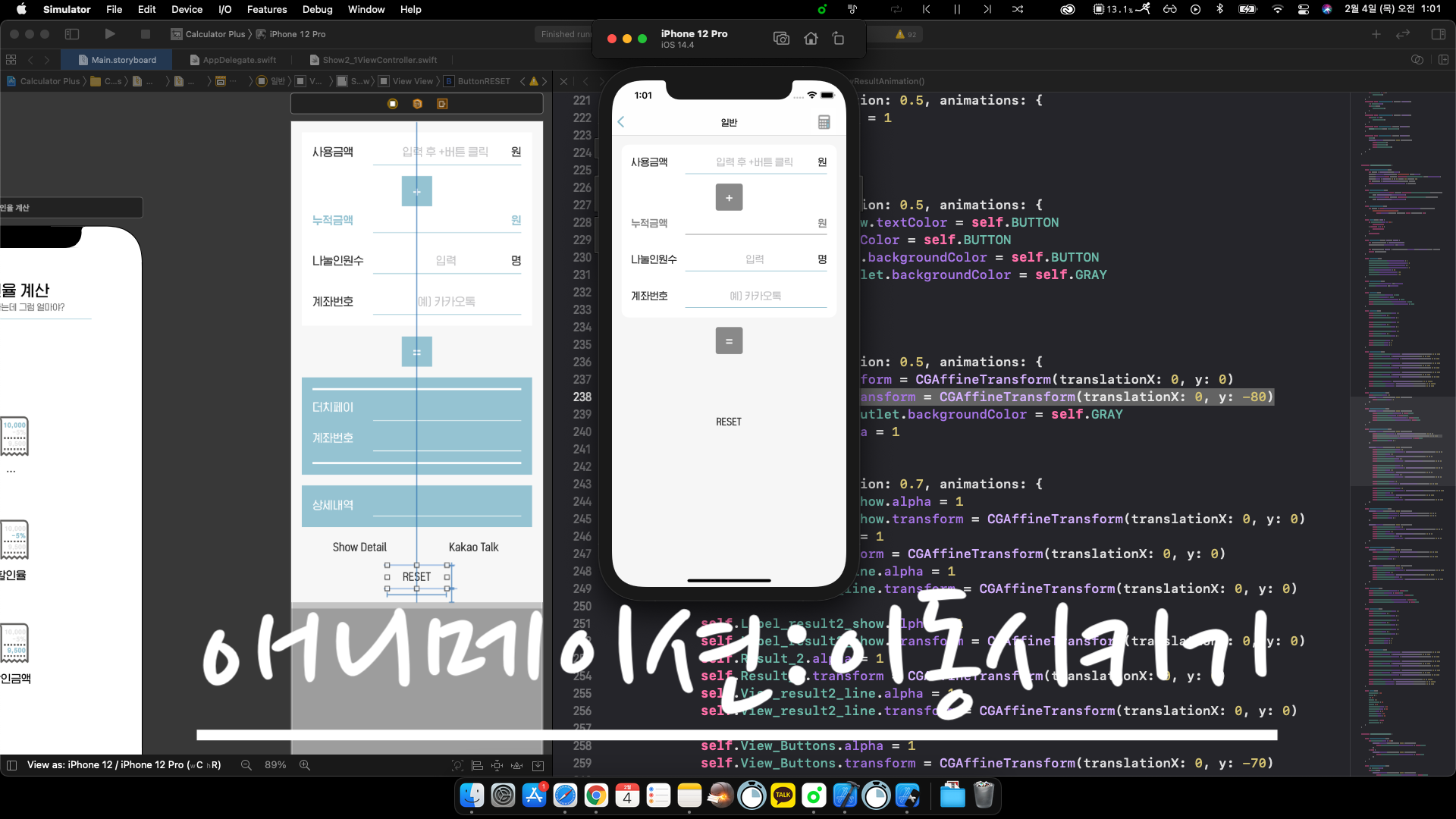Switch to AppDelegate.swift tab
Image resolution: width=1456 pixels, height=819 pixels.
coord(239,60)
